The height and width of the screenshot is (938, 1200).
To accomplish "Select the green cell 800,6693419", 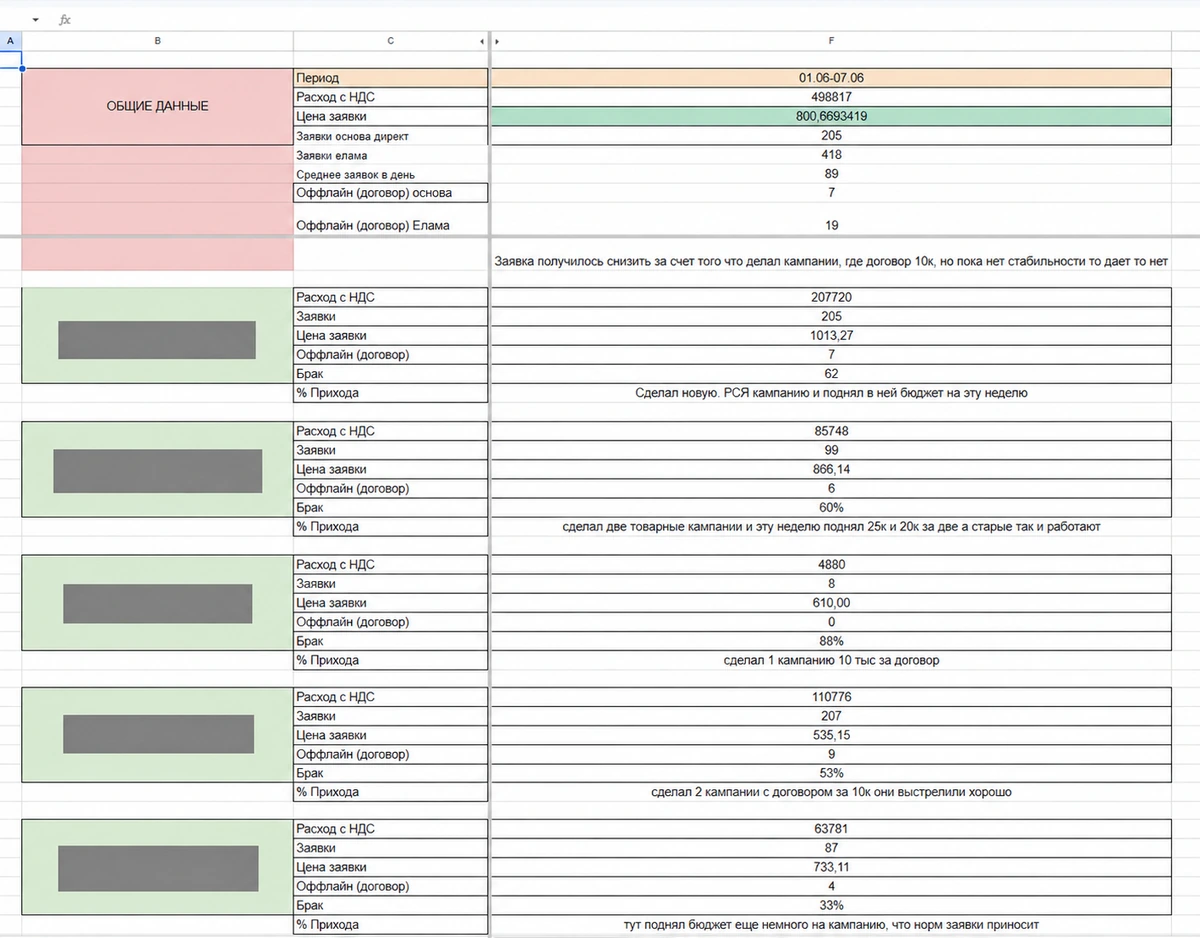I will [831, 116].
